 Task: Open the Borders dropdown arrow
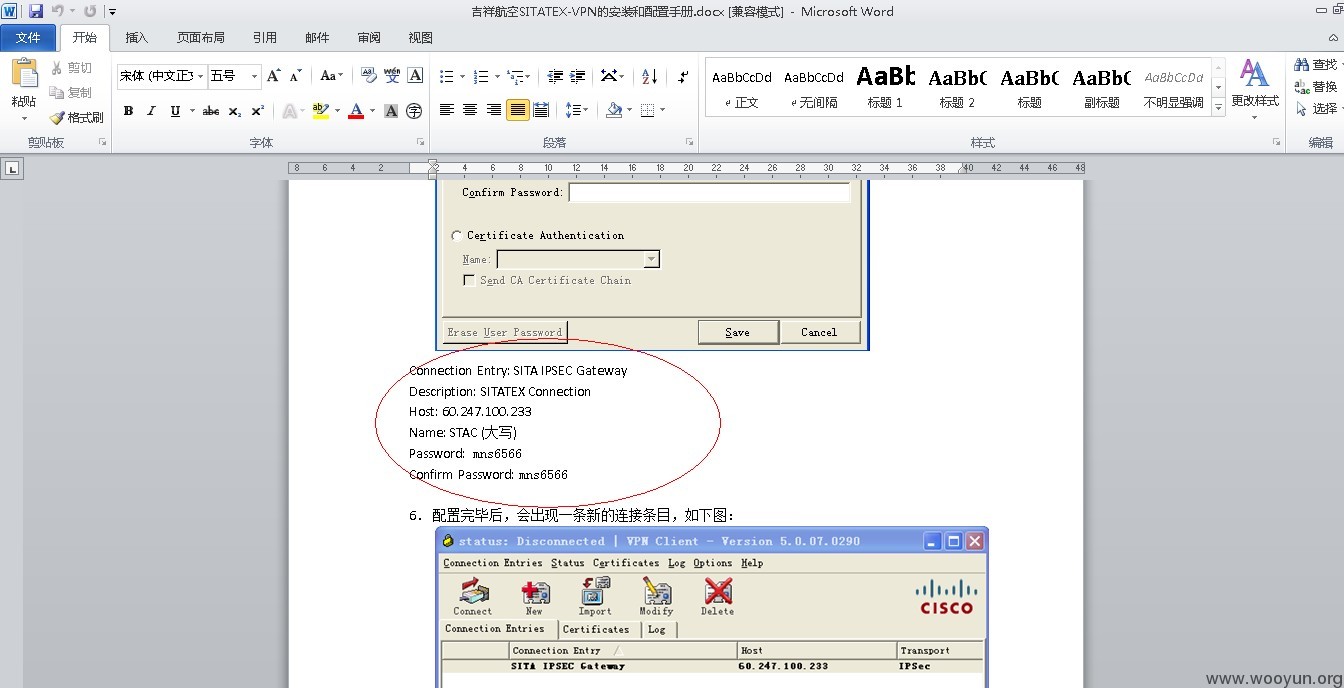coord(663,110)
